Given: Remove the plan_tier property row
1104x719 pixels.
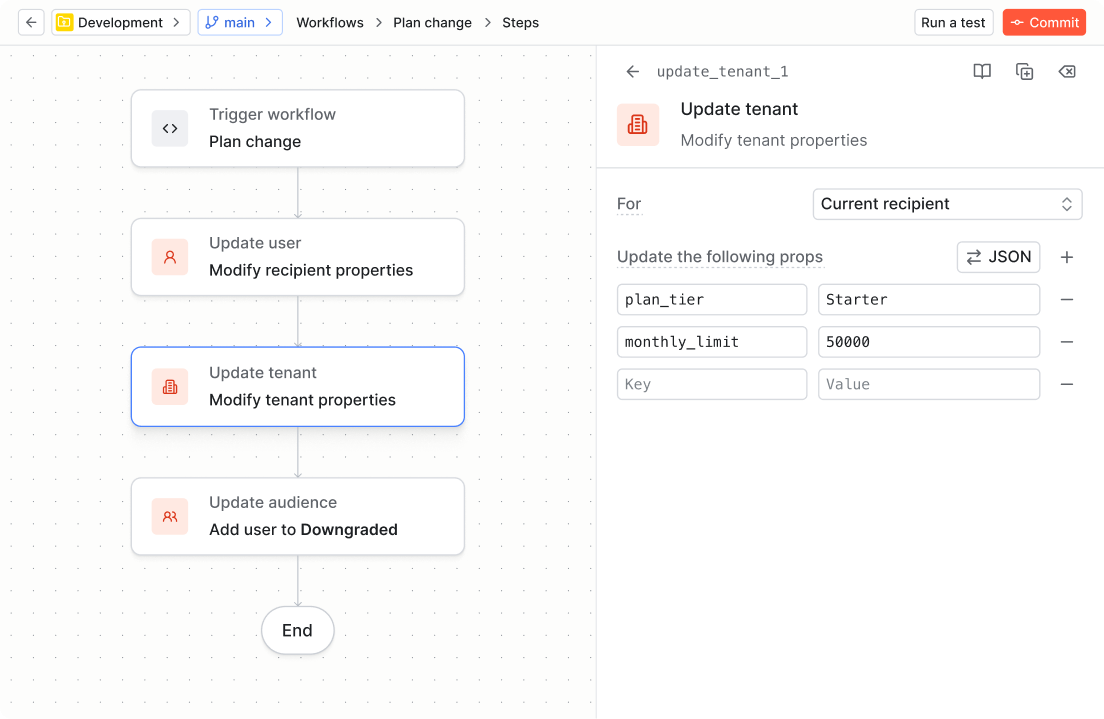Looking at the screenshot, I should (1067, 300).
